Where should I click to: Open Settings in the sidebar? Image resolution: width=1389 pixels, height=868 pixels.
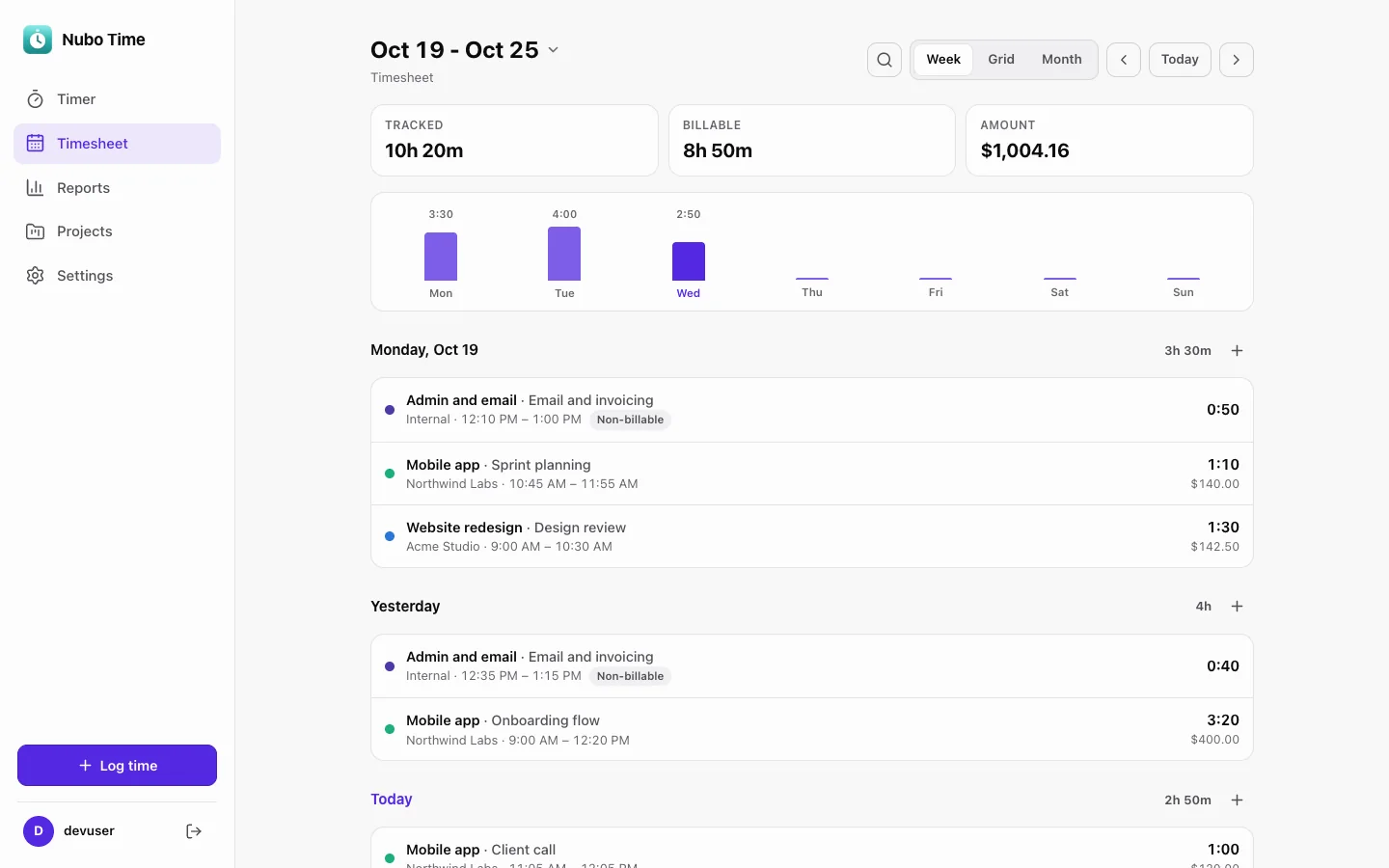pos(117,276)
